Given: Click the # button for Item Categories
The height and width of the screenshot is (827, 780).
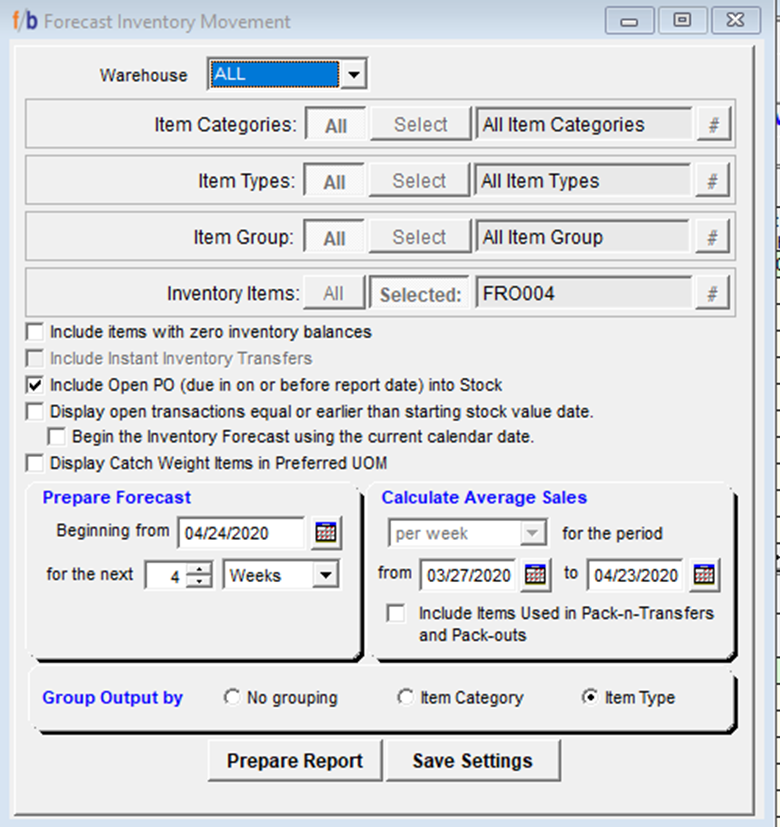Looking at the screenshot, I should [x=712, y=125].
